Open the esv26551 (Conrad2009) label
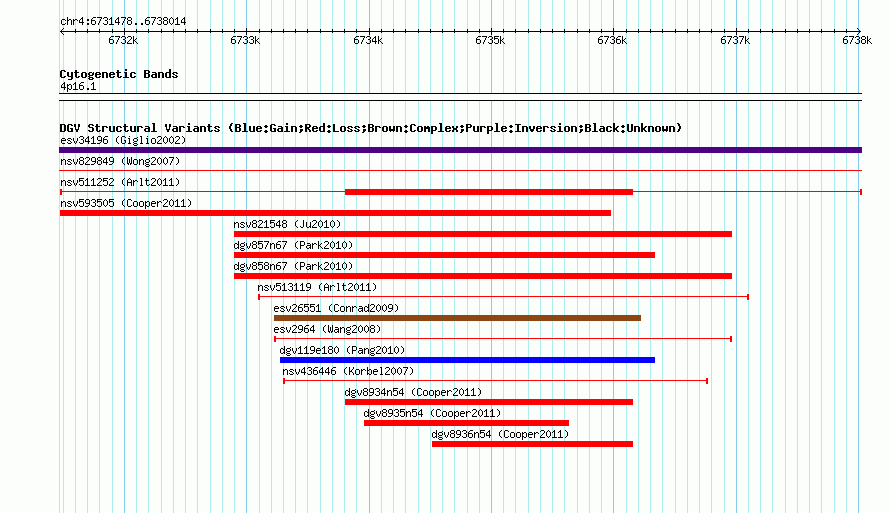Viewport: 890px width, 513px height. 336,308
